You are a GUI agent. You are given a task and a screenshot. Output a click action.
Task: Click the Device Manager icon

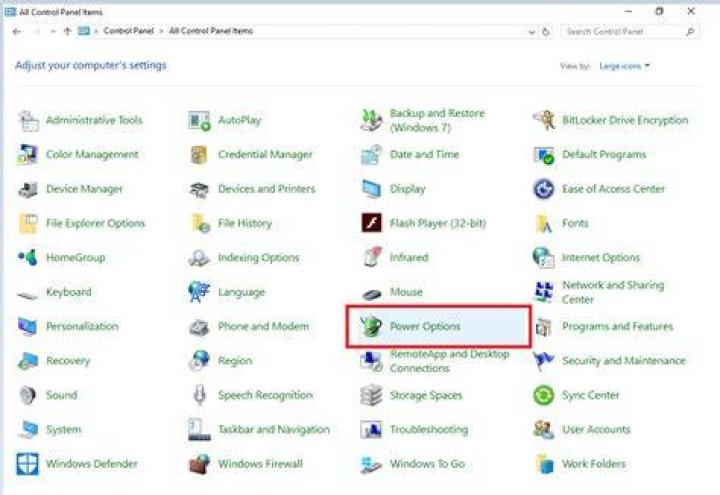(28, 189)
